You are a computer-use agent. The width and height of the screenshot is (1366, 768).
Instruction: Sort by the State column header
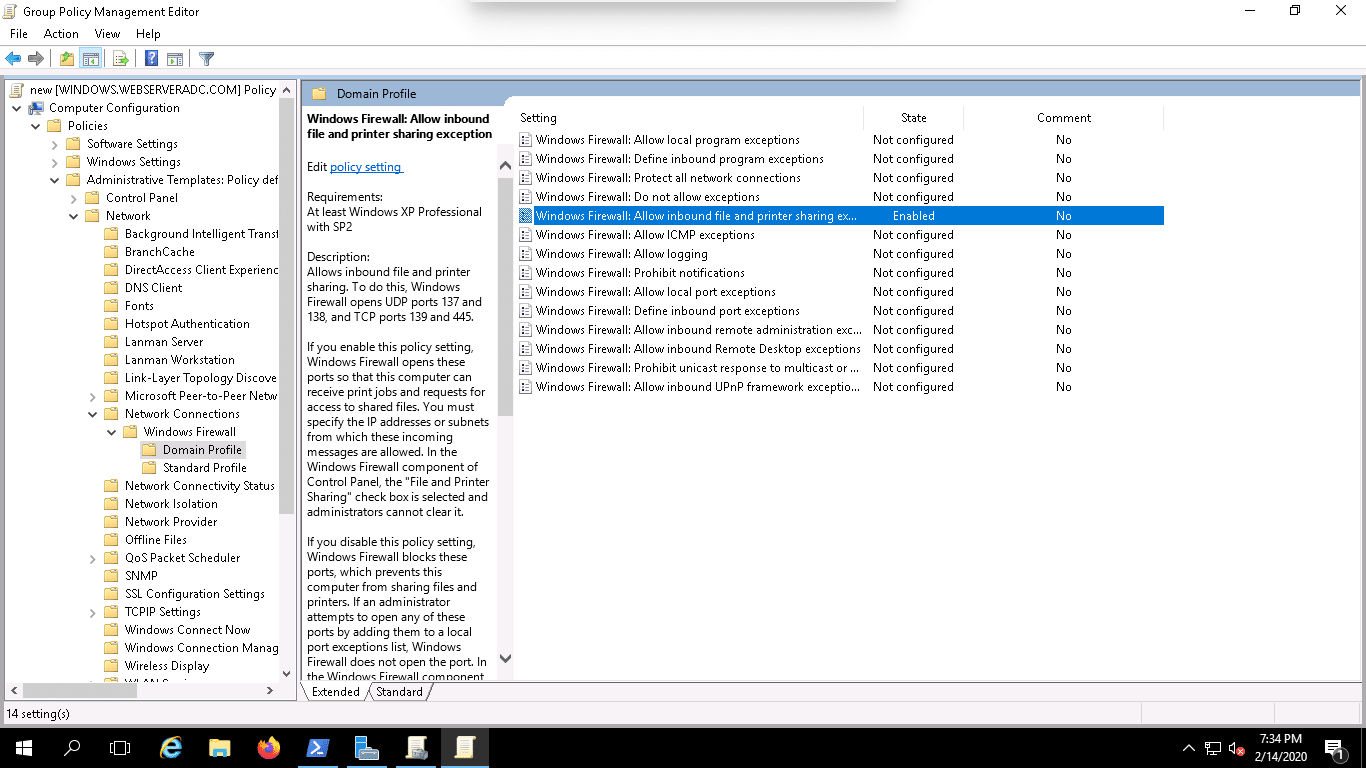913,118
